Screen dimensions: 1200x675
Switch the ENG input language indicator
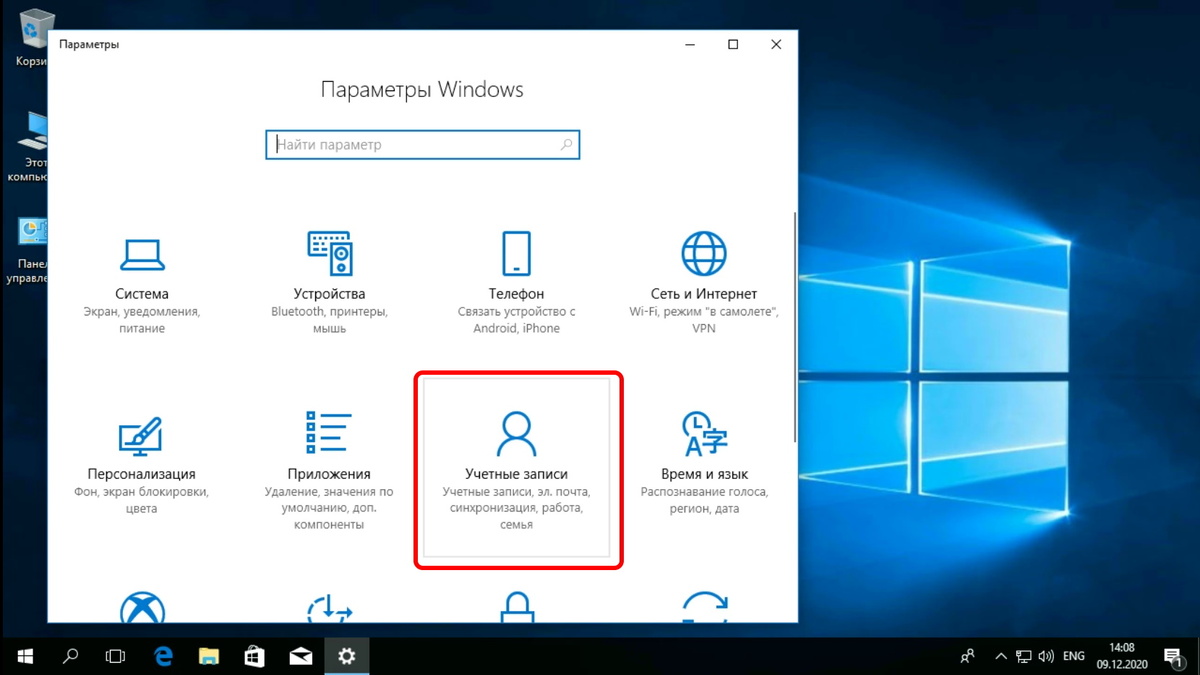pos(1074,656)
